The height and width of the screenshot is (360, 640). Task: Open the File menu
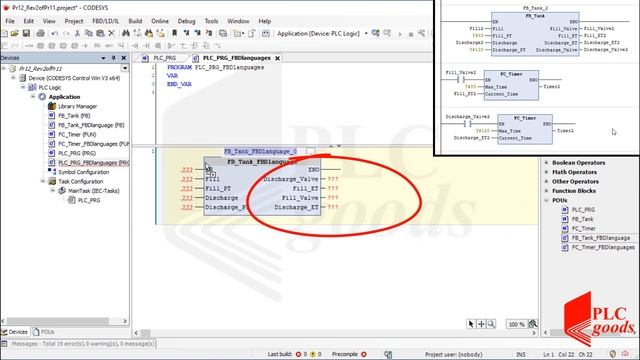10,21
